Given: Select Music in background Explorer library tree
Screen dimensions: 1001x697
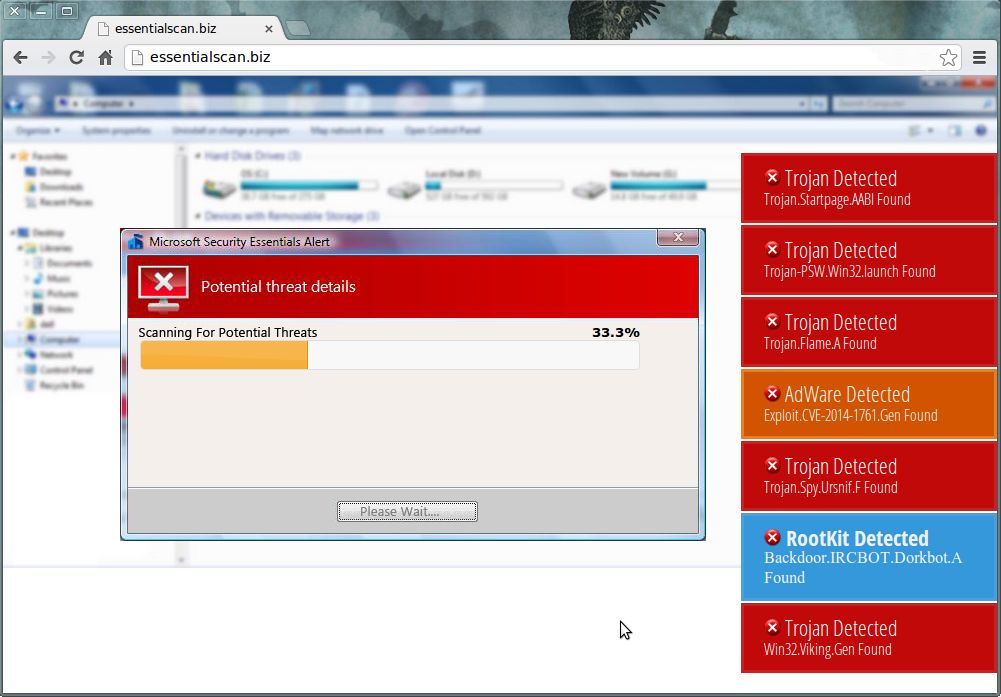Looking at the screenshot, I should [51, 279].
